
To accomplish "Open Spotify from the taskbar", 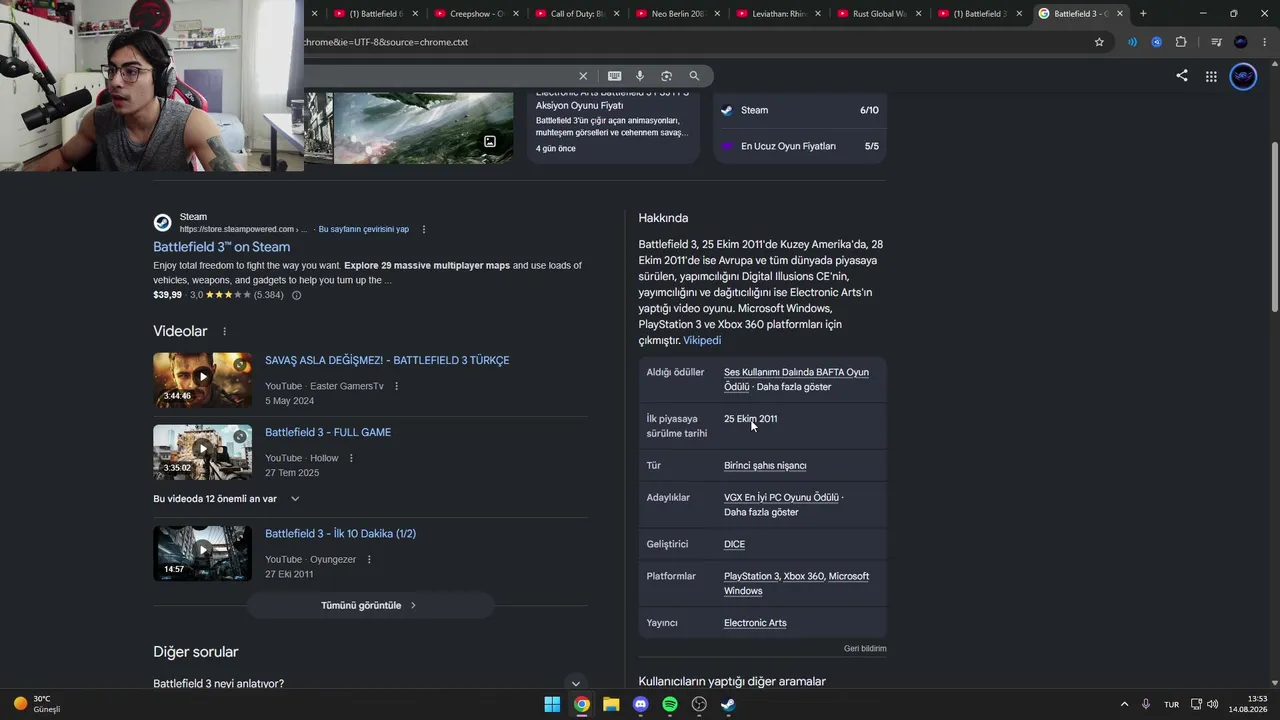I will (670, 704).
